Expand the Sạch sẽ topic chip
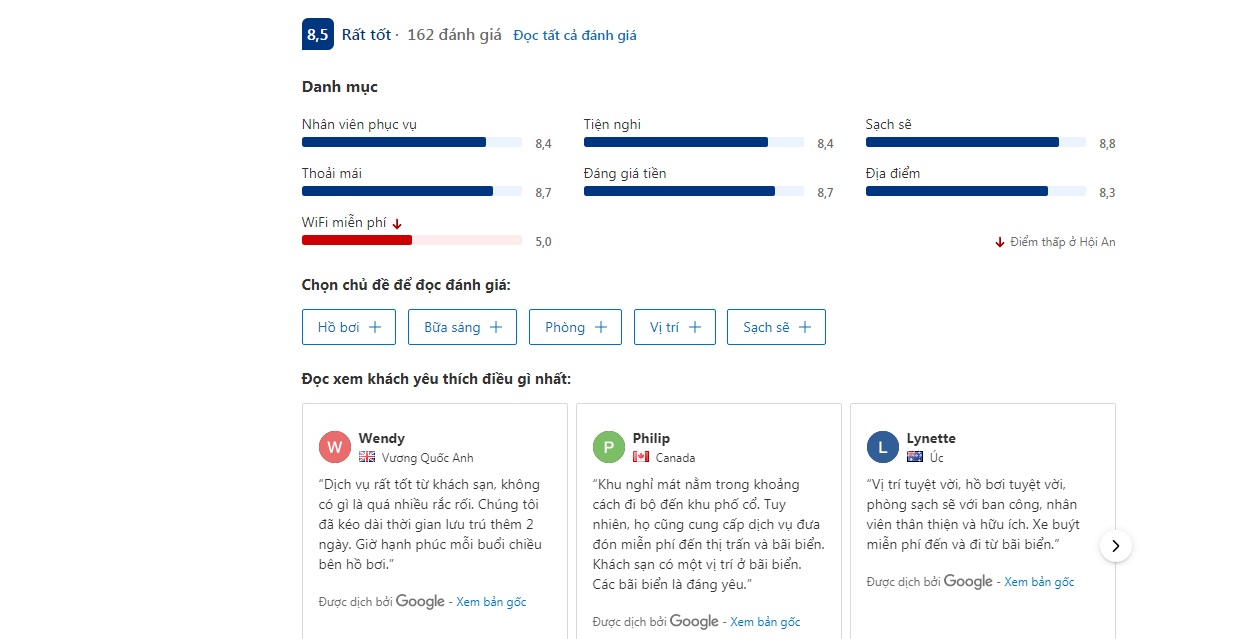This screenshot has width=1233, height=639. (776, 327)
